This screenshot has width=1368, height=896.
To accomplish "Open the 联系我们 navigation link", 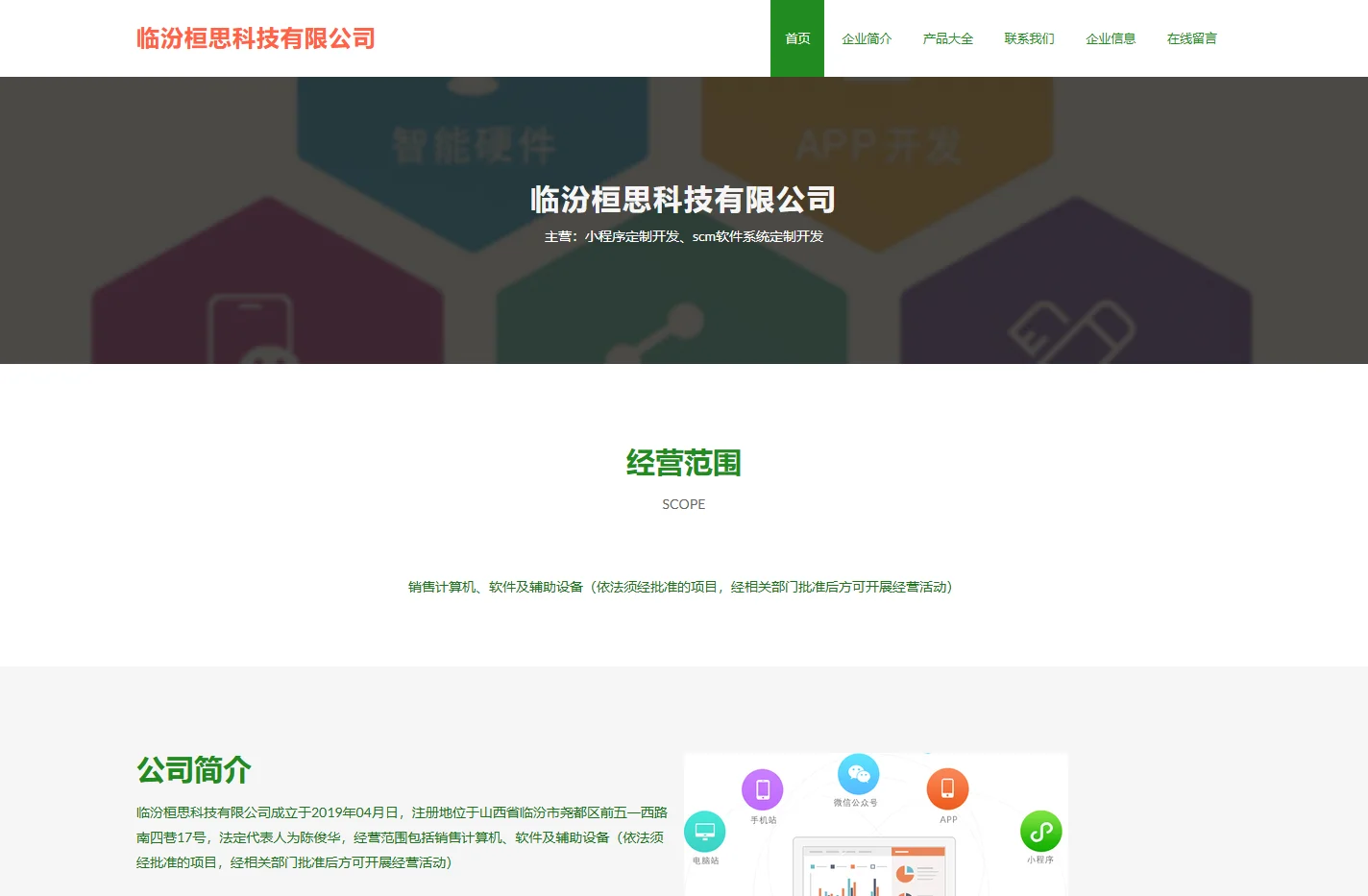I will pos(1029,38).
